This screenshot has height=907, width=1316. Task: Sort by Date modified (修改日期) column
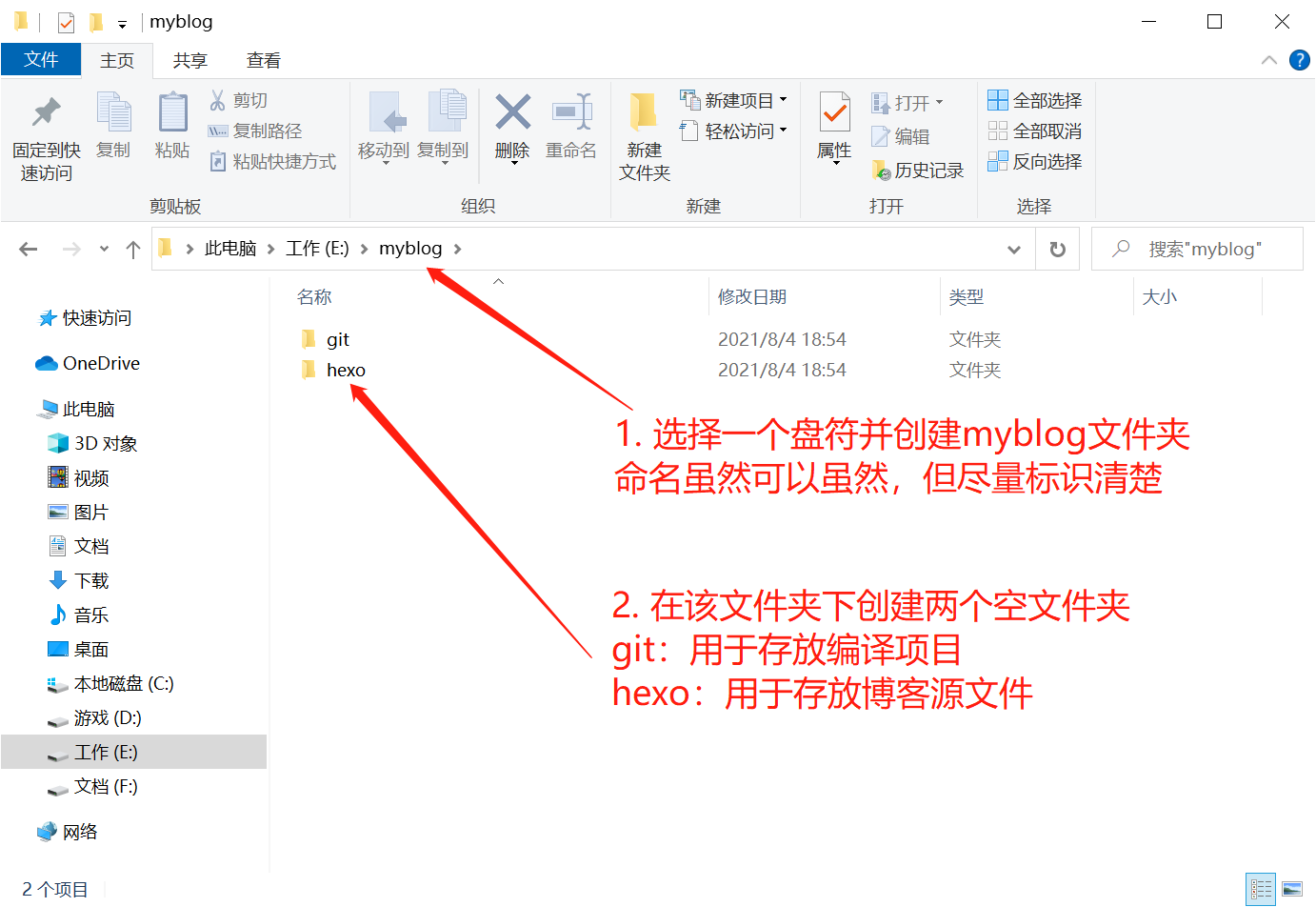(752, 297)
